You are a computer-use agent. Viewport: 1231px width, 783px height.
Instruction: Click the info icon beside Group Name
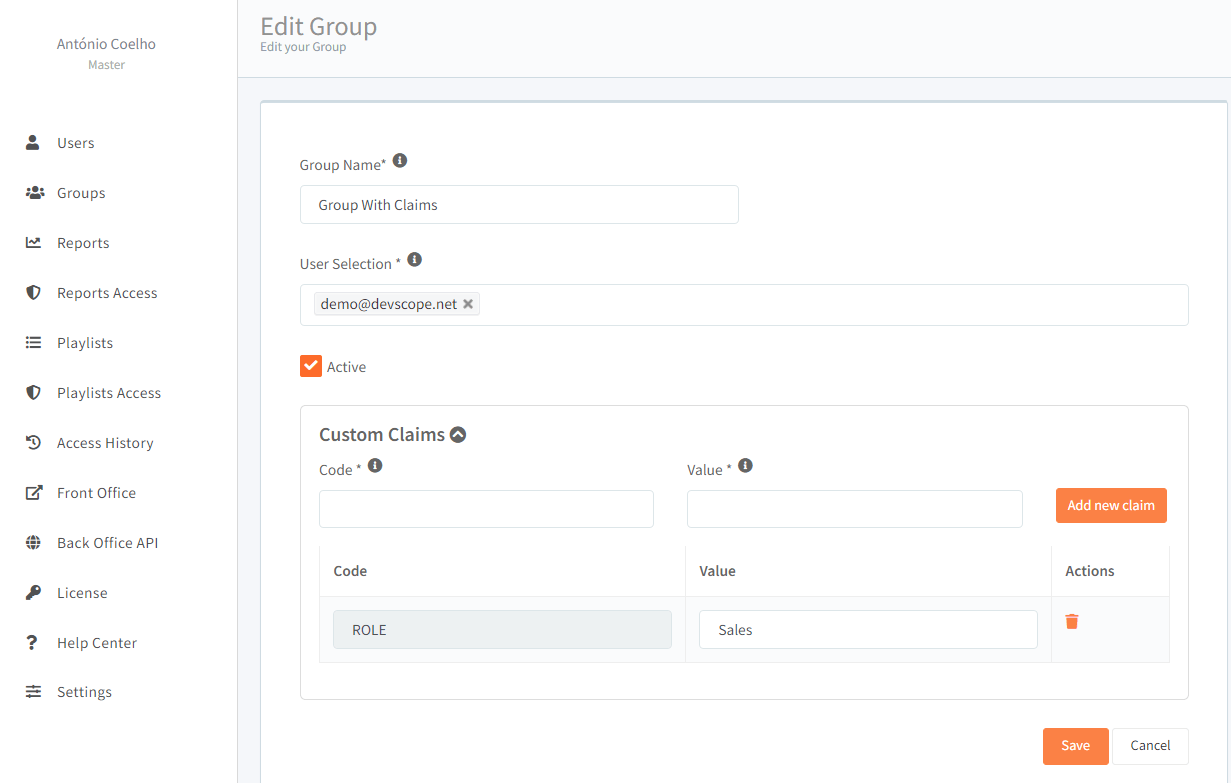(x=400, y=160)
